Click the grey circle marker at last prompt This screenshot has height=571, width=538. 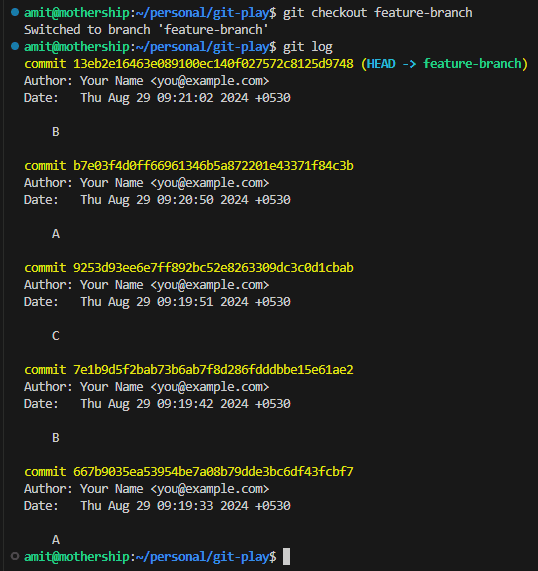pos(15,556)
